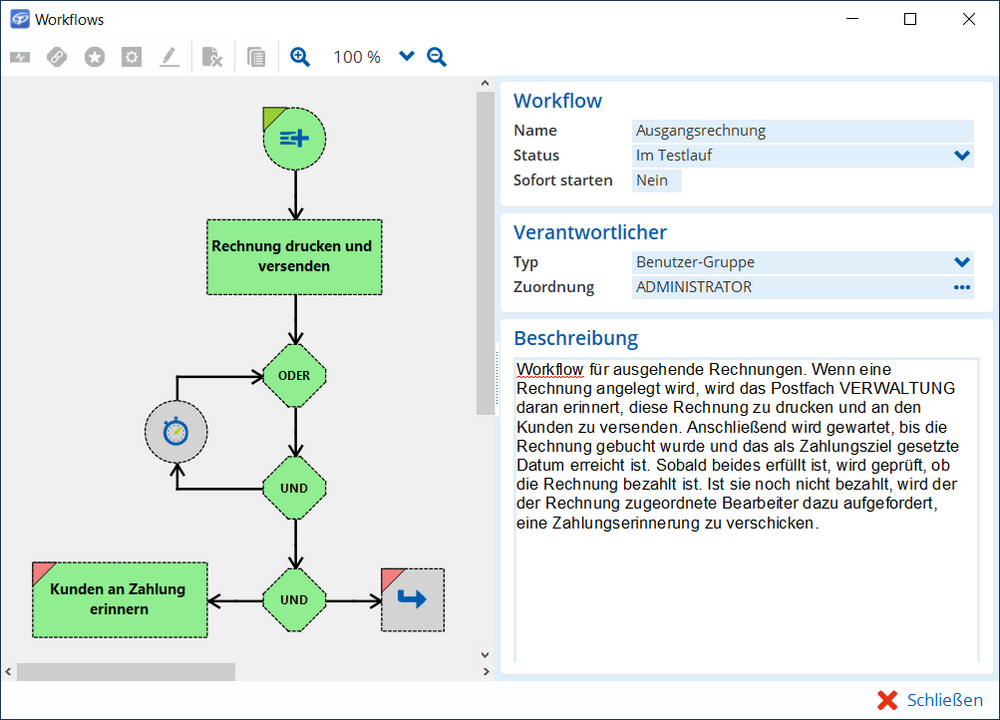Click the document list toolbar icon
1000x720 pixels.
[256, 57]
